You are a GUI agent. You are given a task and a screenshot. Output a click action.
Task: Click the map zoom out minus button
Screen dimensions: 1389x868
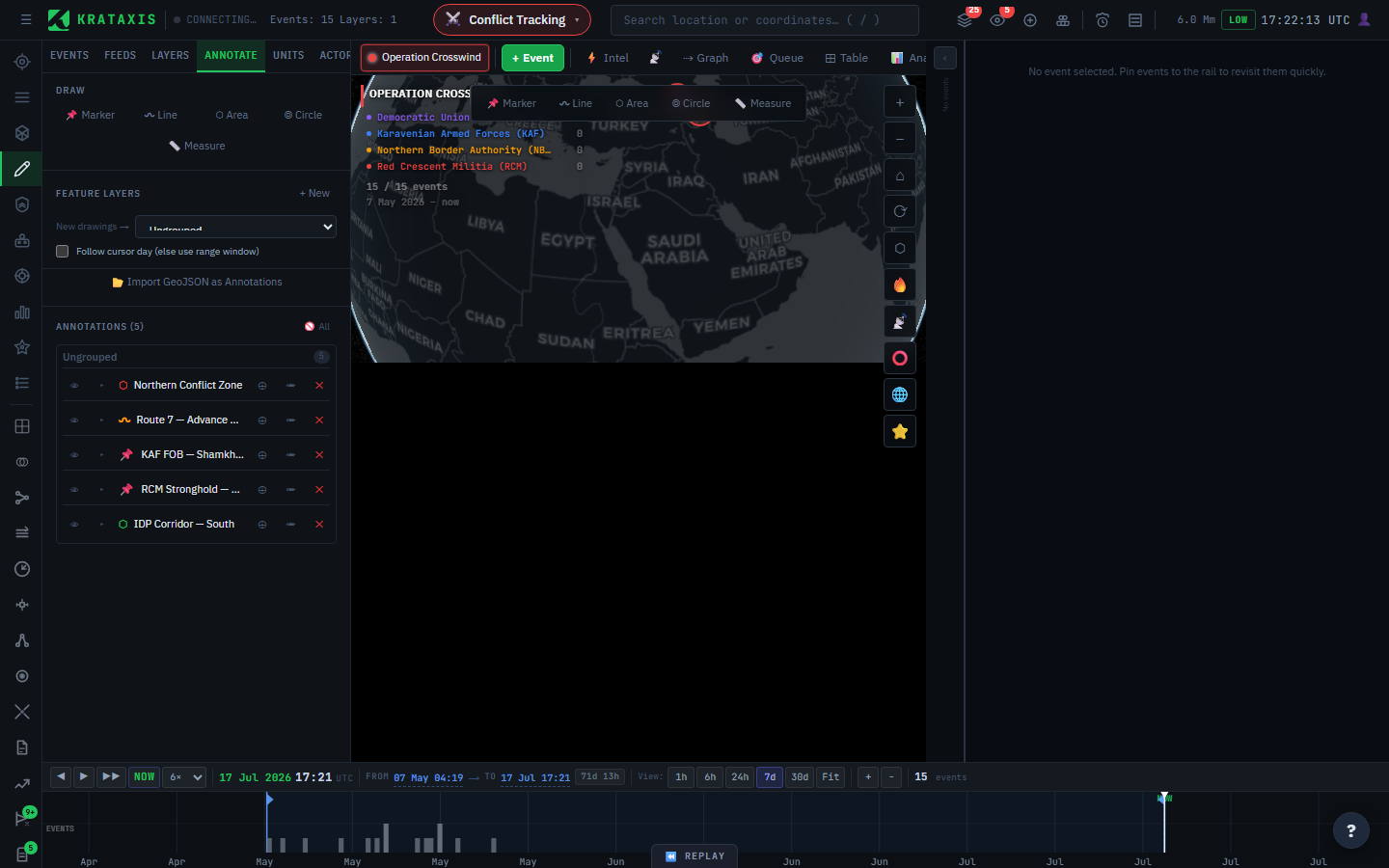(900, 139)
